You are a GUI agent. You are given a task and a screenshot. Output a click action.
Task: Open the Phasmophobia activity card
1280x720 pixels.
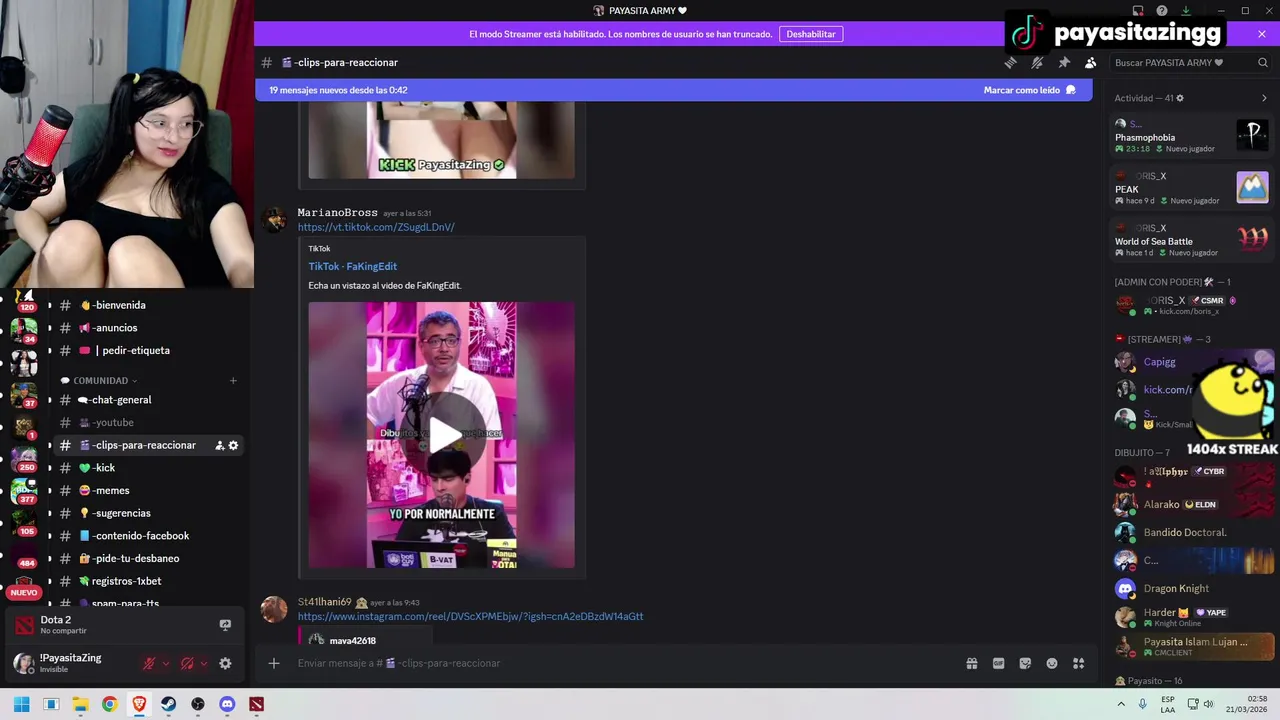pyautogui.click(x=1192, y=136)
